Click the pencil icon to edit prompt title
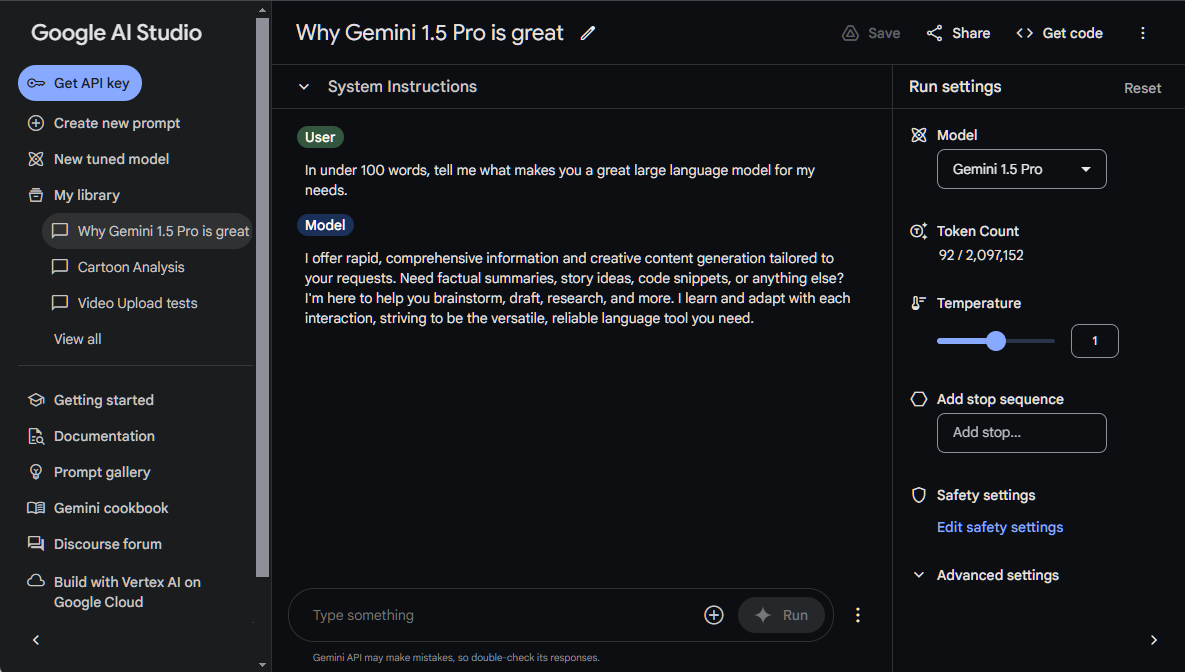This screenshot has height=672, width=1185. [588, 33]
